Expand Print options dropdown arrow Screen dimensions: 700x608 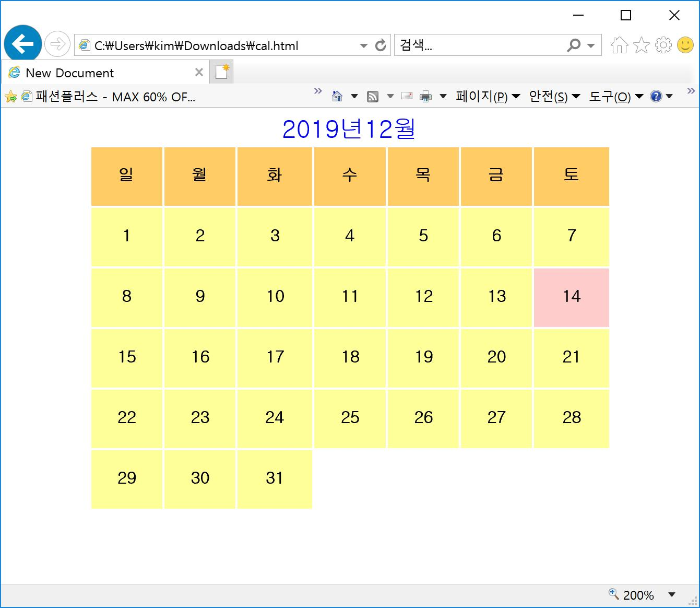443,96
